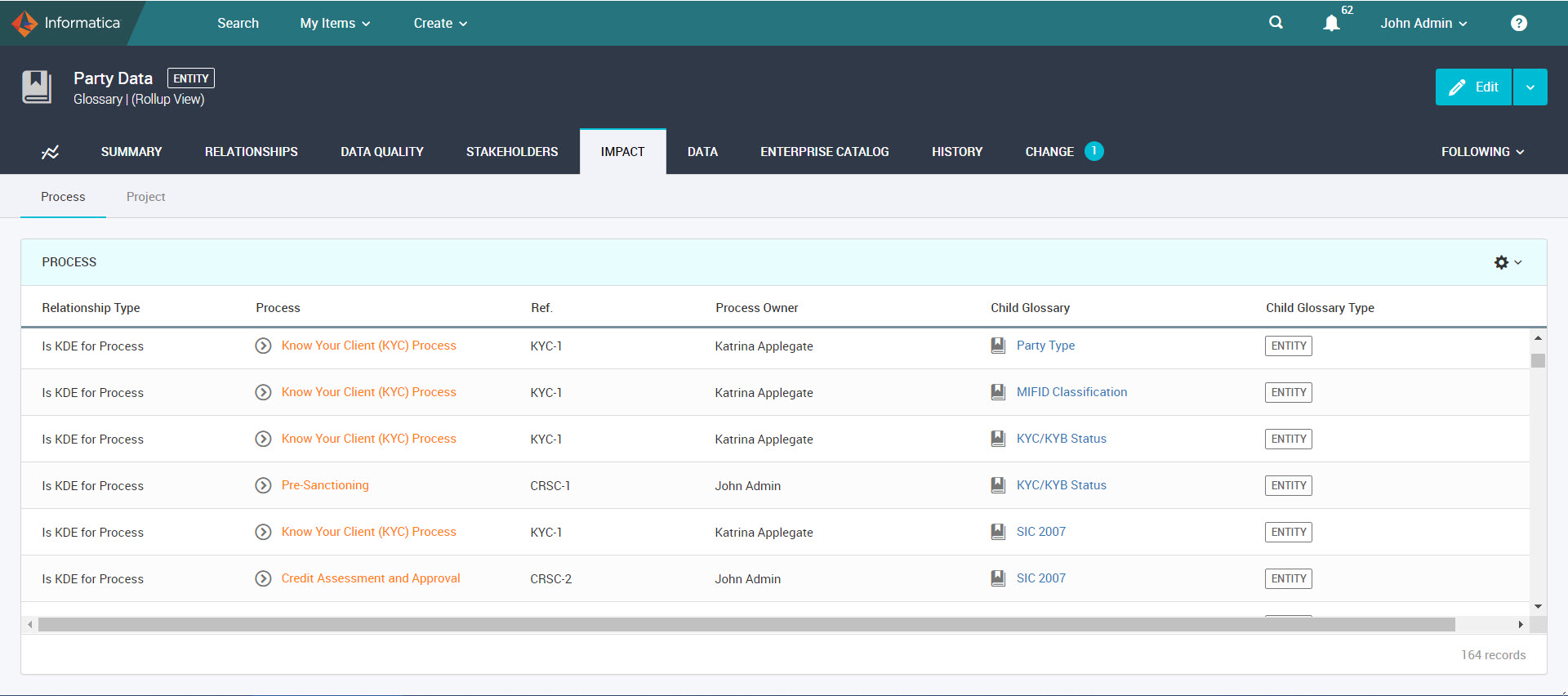The image size is (1568, 696).
Task: Select the IMPACT tab
Action: (623, 152)
